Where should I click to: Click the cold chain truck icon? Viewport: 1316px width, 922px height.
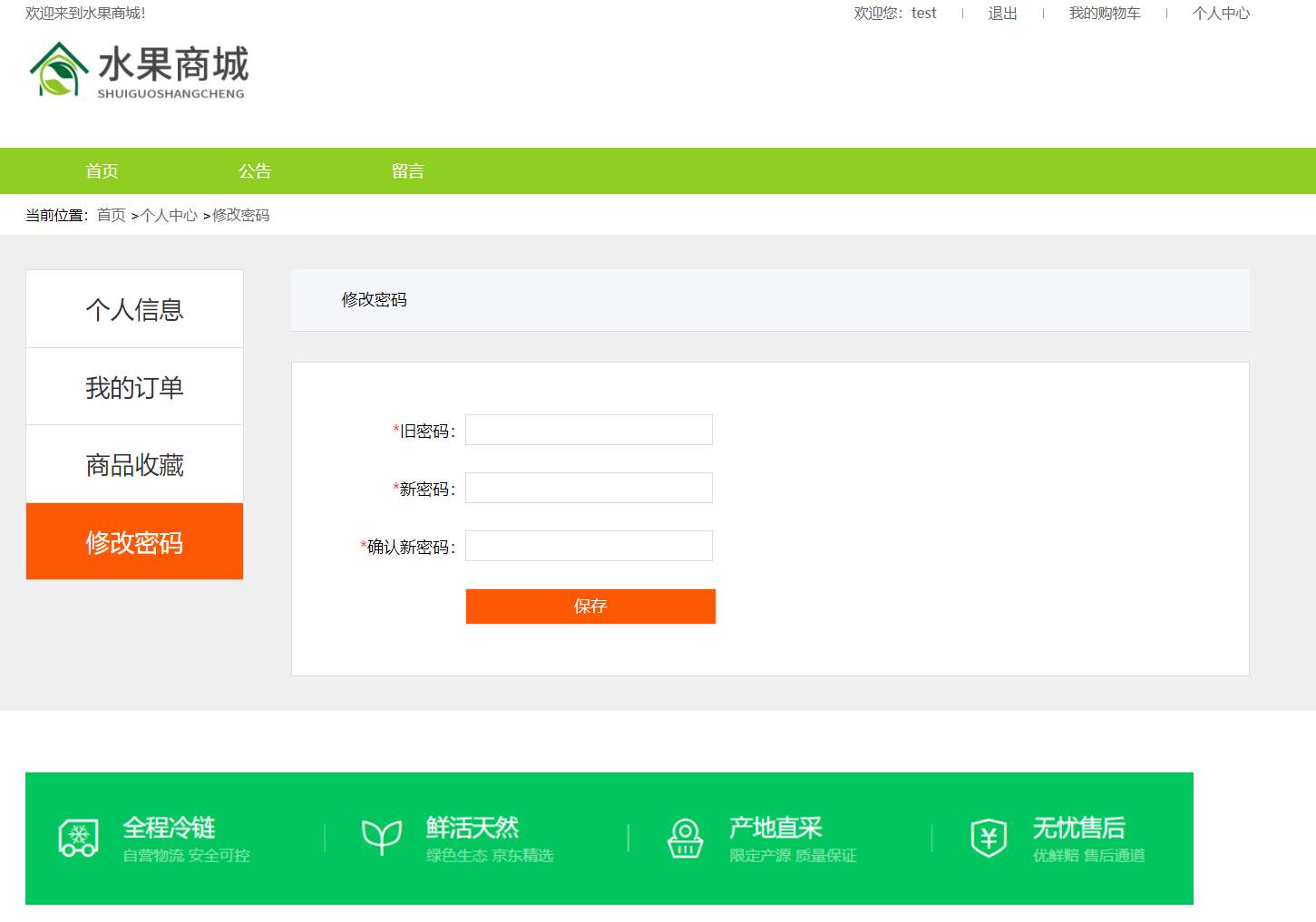(x=79, y=838)
